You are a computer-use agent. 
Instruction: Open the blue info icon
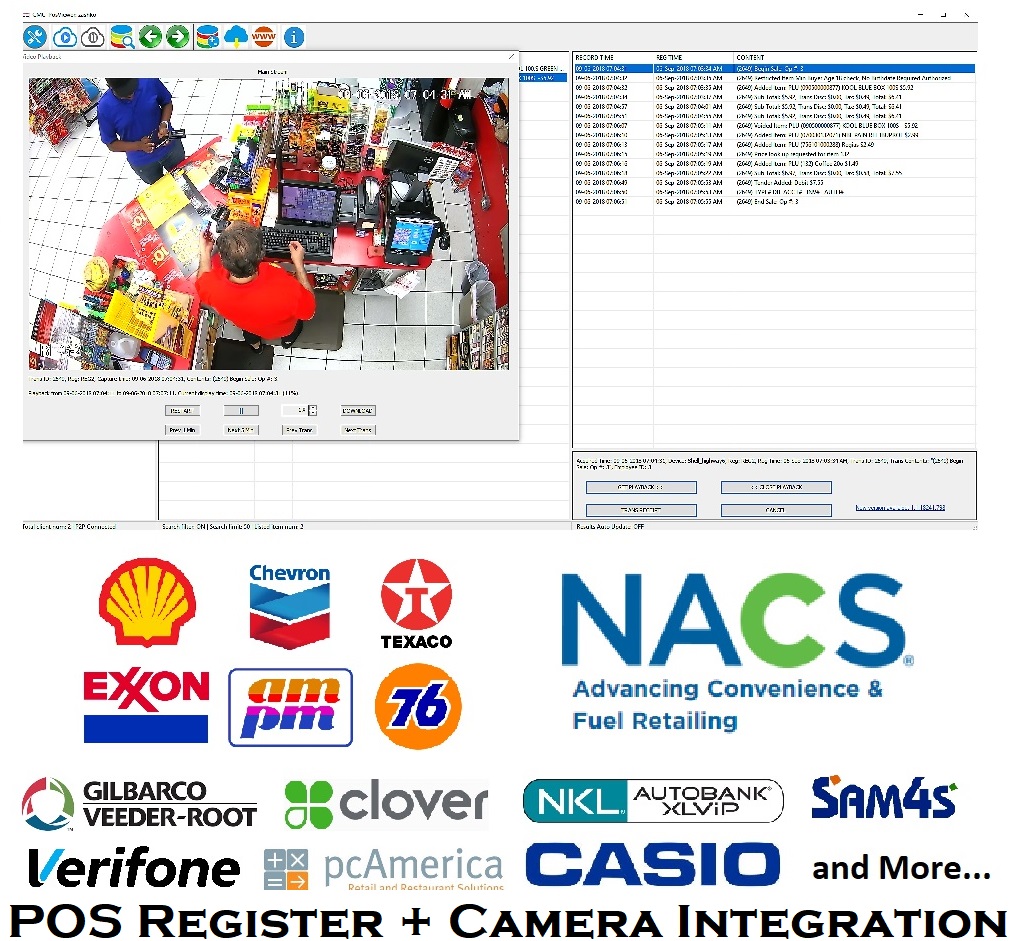294,37
